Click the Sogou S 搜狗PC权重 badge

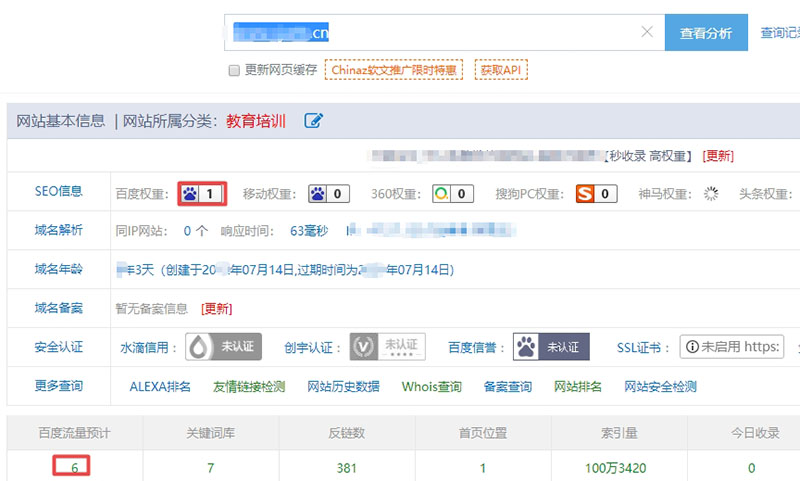596,194
